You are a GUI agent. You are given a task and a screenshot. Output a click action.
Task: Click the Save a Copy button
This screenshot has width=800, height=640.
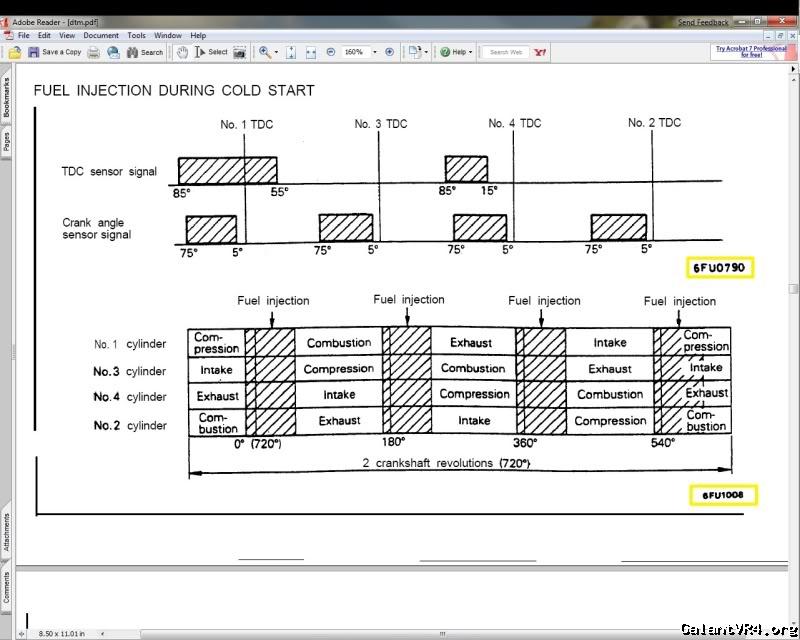point(54,52)
